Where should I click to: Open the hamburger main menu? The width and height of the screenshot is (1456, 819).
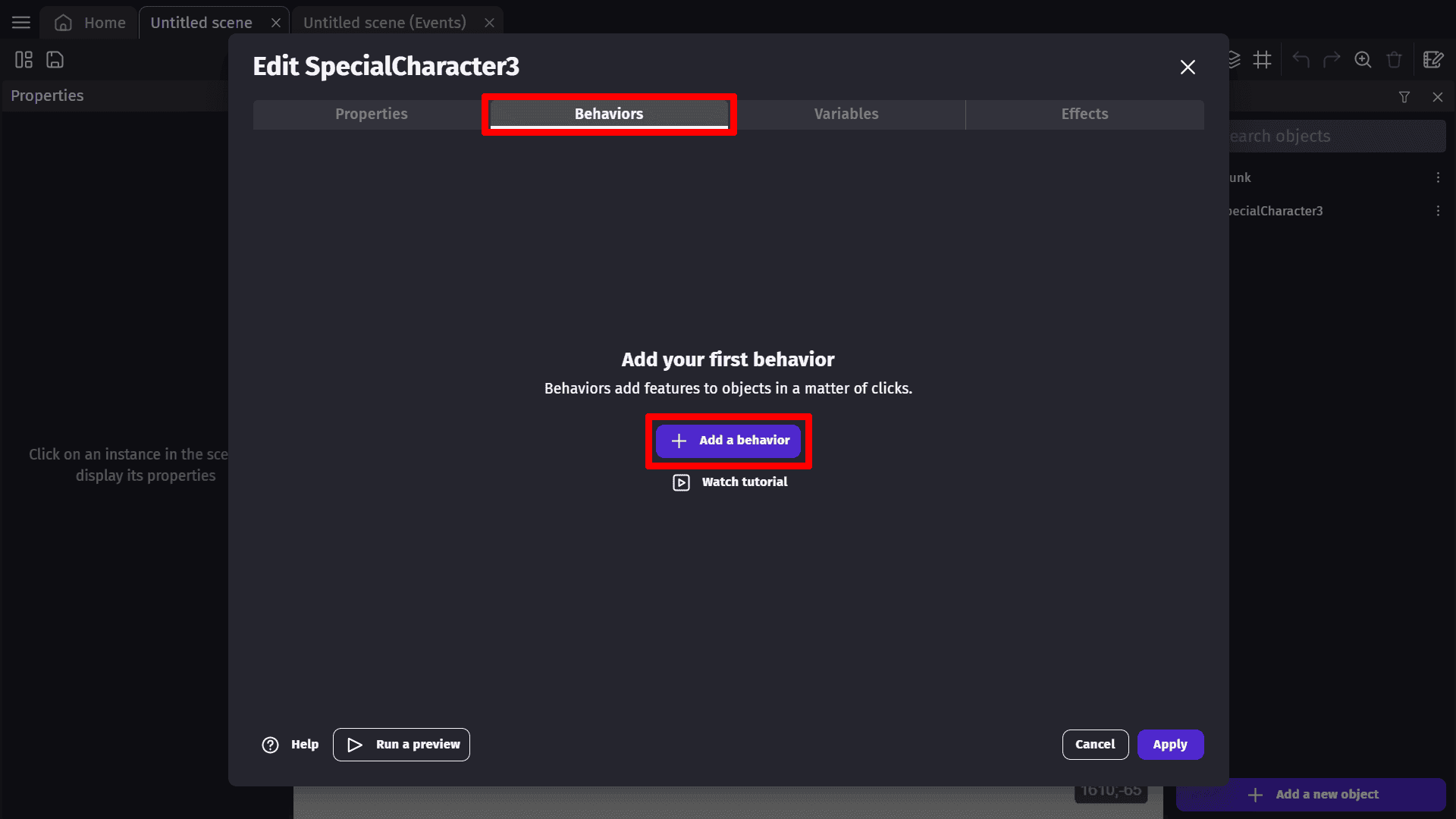pyautogui.click(x=21, y=23)
